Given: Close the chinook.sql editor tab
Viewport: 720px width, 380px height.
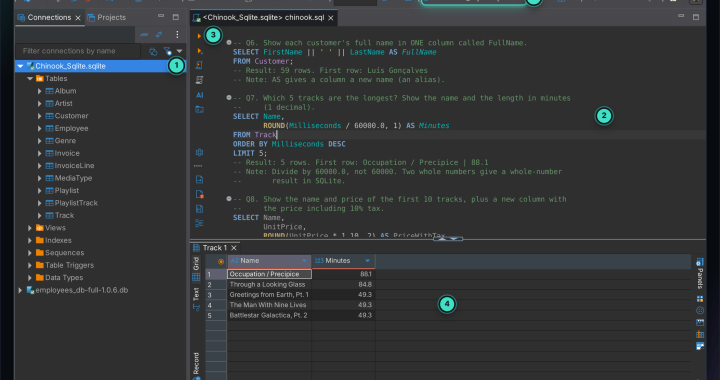Looking at the screenshot, I should [331, 18].
